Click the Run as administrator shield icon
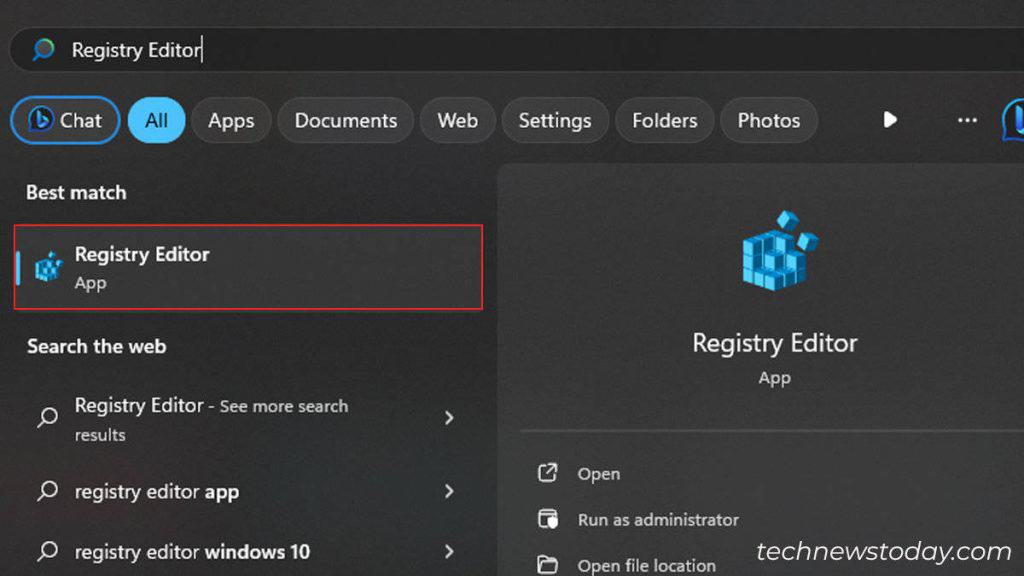 [550, 519]
